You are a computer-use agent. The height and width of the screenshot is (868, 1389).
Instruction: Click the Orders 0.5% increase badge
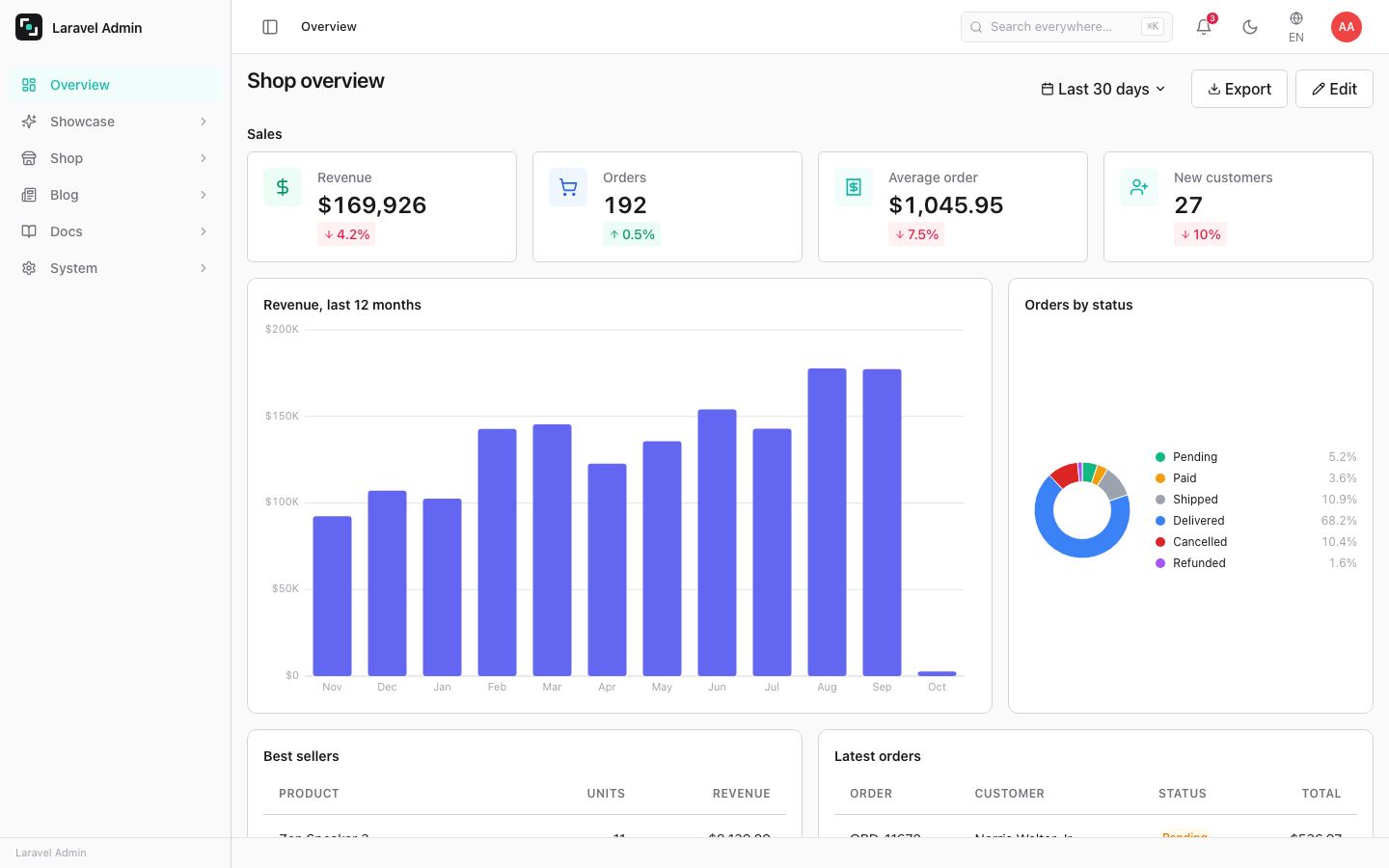632,234
